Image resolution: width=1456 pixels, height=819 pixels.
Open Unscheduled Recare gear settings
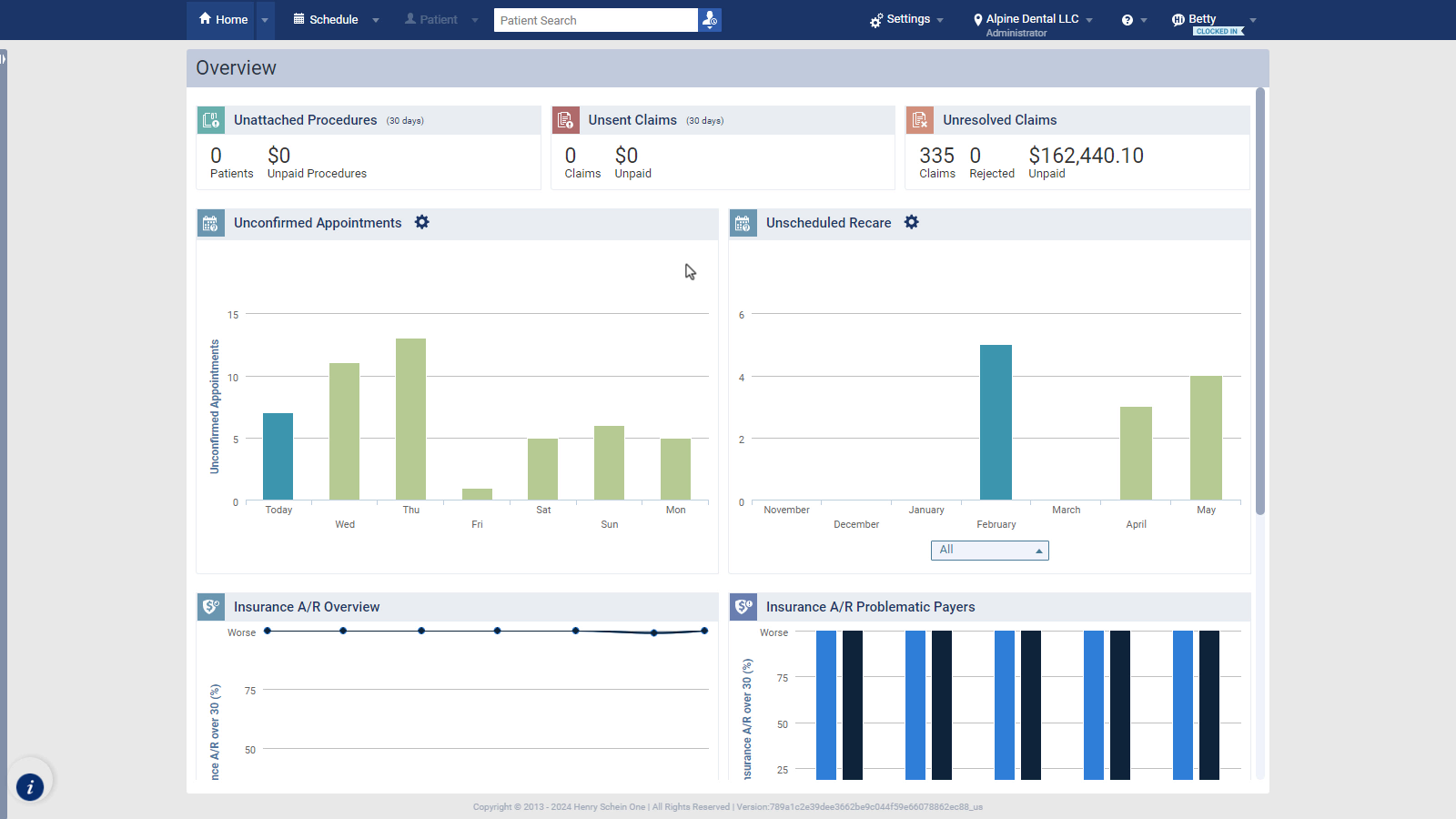pos(912,223)
